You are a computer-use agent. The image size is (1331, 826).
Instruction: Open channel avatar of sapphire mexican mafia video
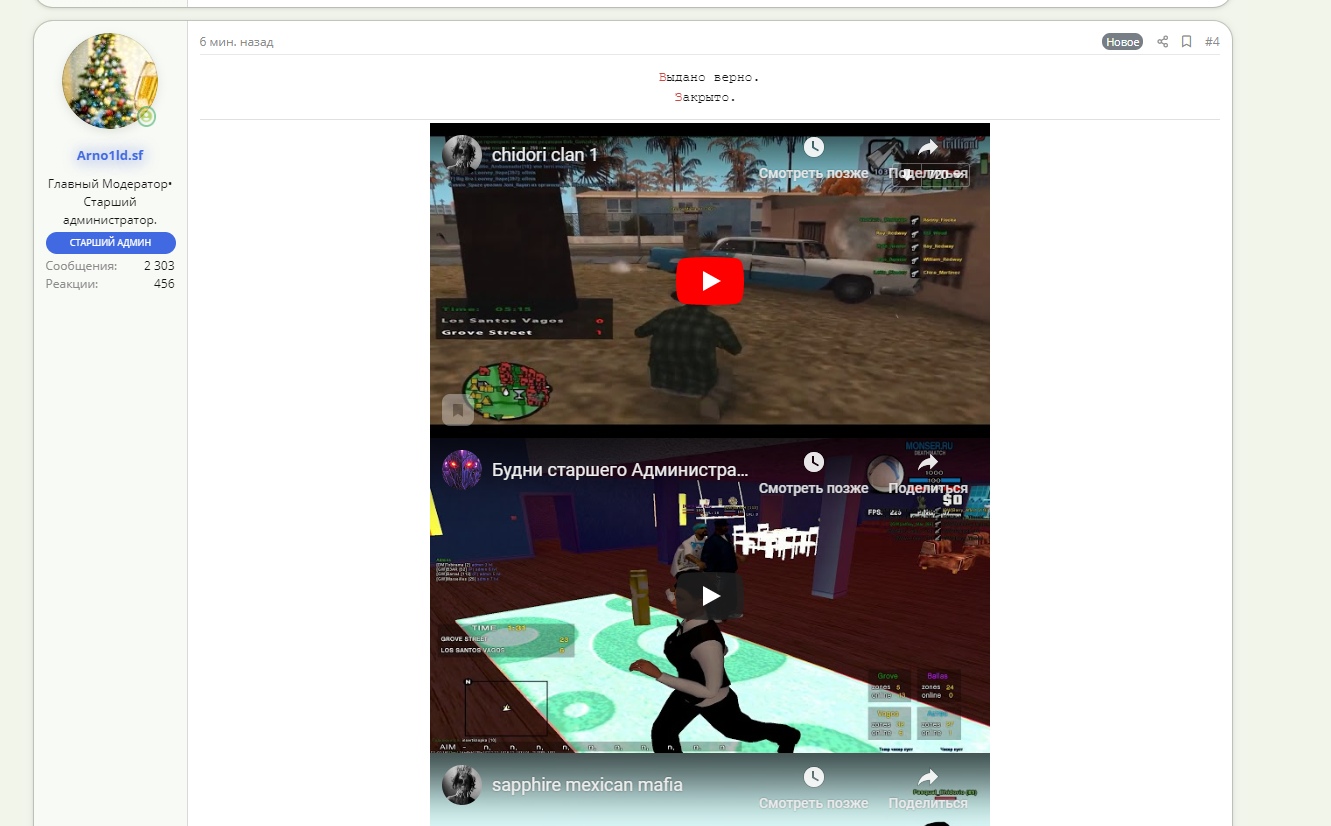click(x=462, y=785)
